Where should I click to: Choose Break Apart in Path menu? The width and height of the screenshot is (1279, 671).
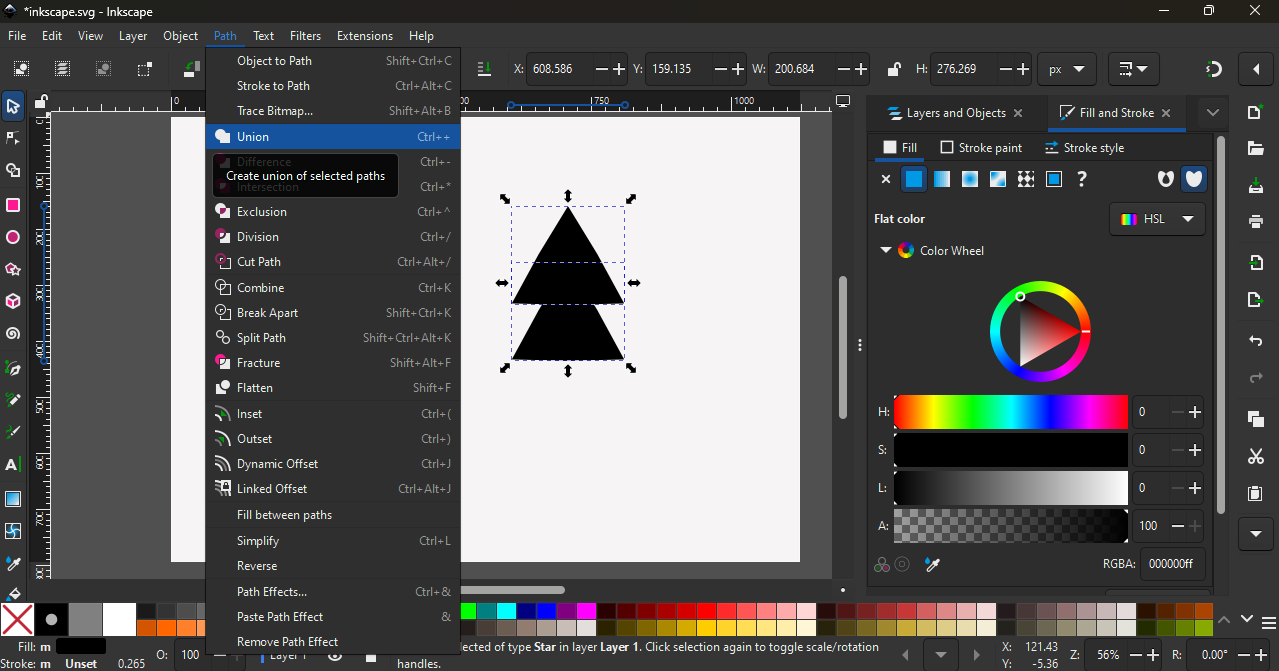tap(333, 313)
